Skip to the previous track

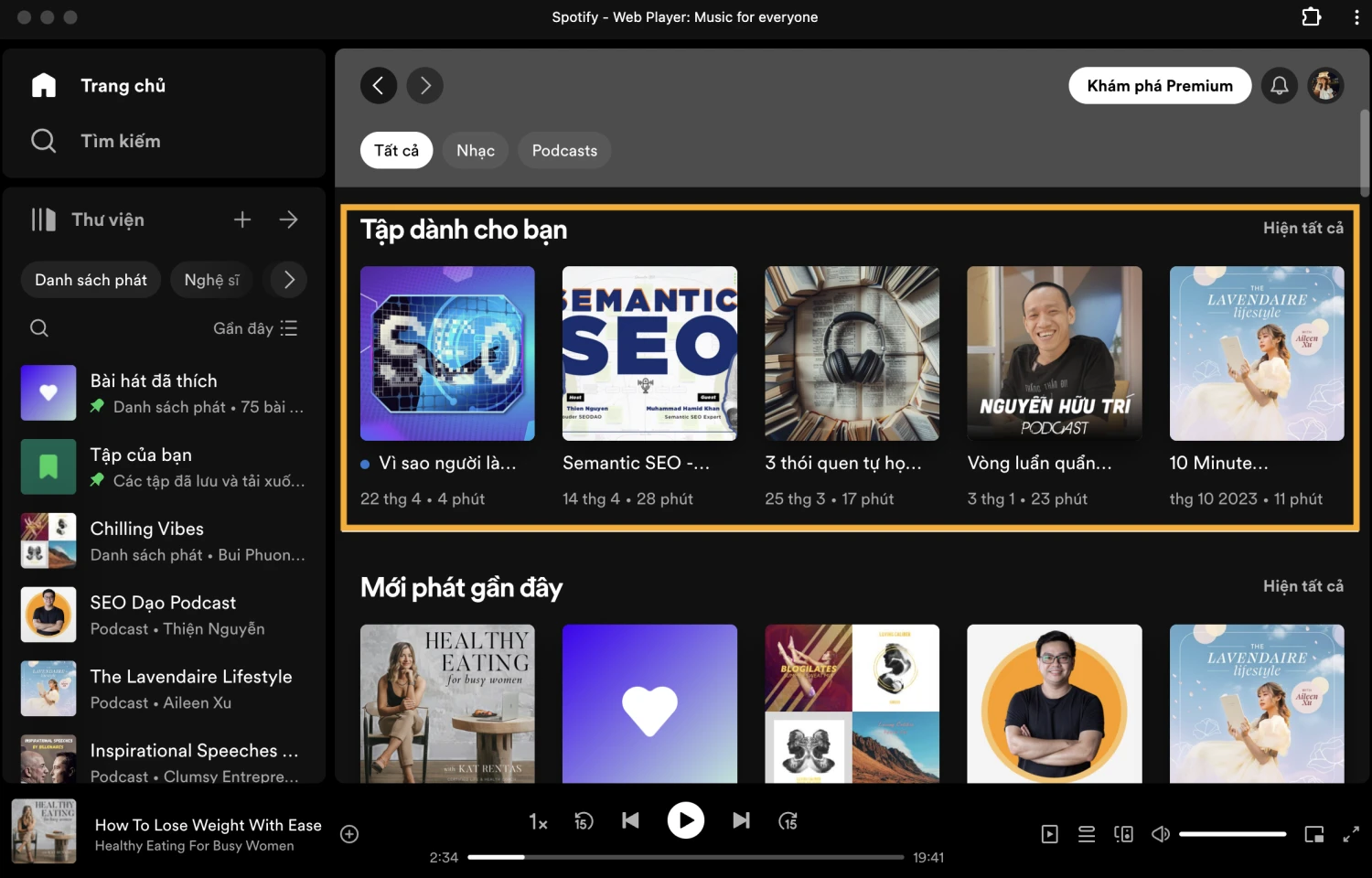(630, 820)
